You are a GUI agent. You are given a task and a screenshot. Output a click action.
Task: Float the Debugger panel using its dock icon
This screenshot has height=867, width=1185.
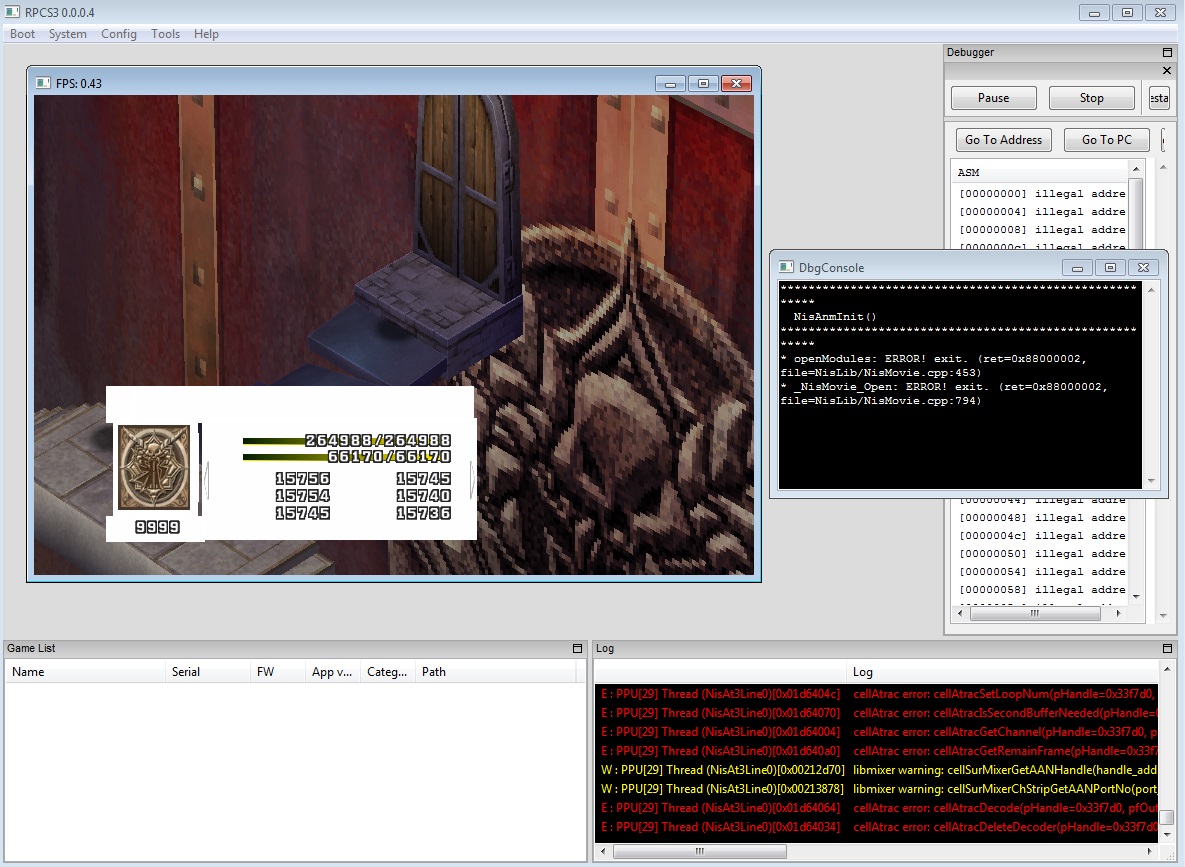[1167, 52]
